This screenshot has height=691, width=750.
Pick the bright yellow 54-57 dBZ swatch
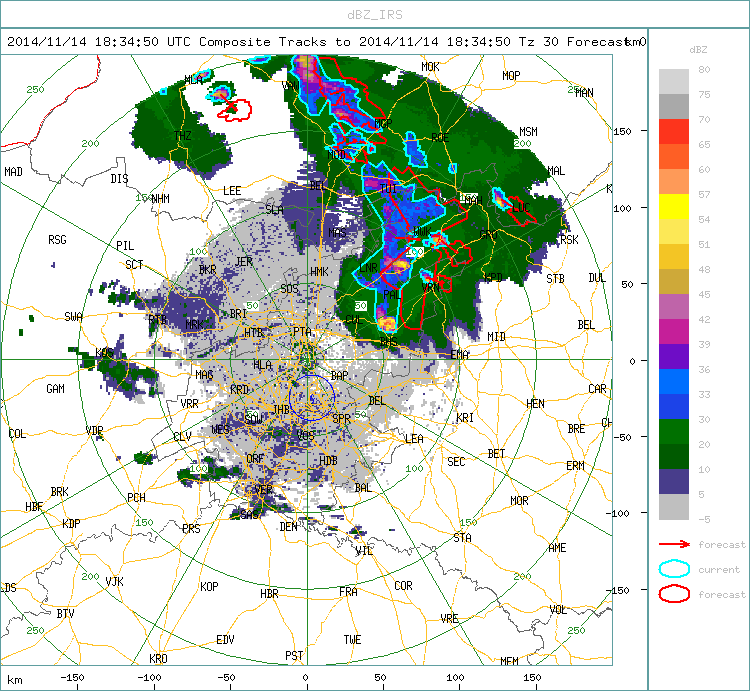(673, 207)
